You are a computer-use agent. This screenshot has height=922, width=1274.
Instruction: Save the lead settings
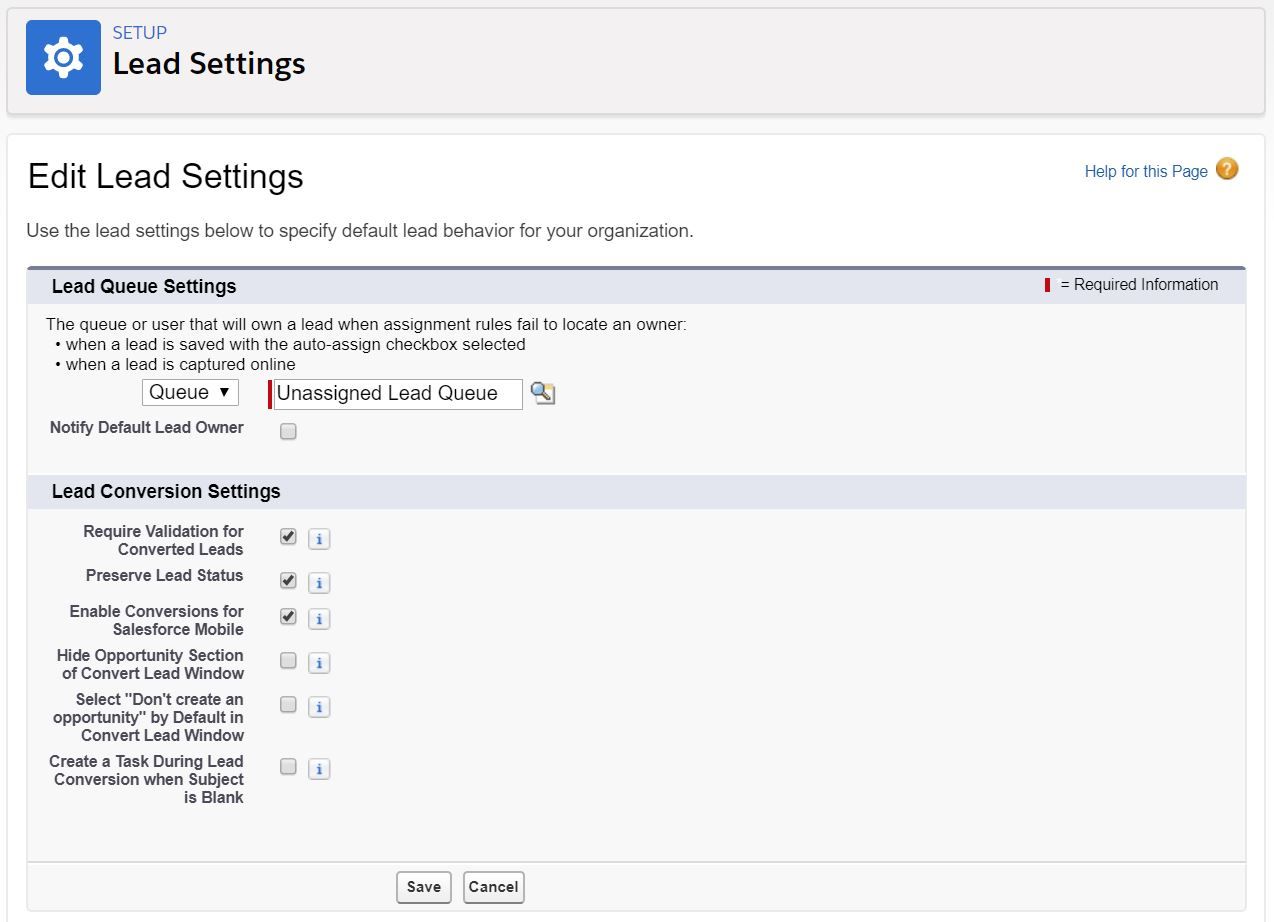pyautogui.click(x=424, y=887)
